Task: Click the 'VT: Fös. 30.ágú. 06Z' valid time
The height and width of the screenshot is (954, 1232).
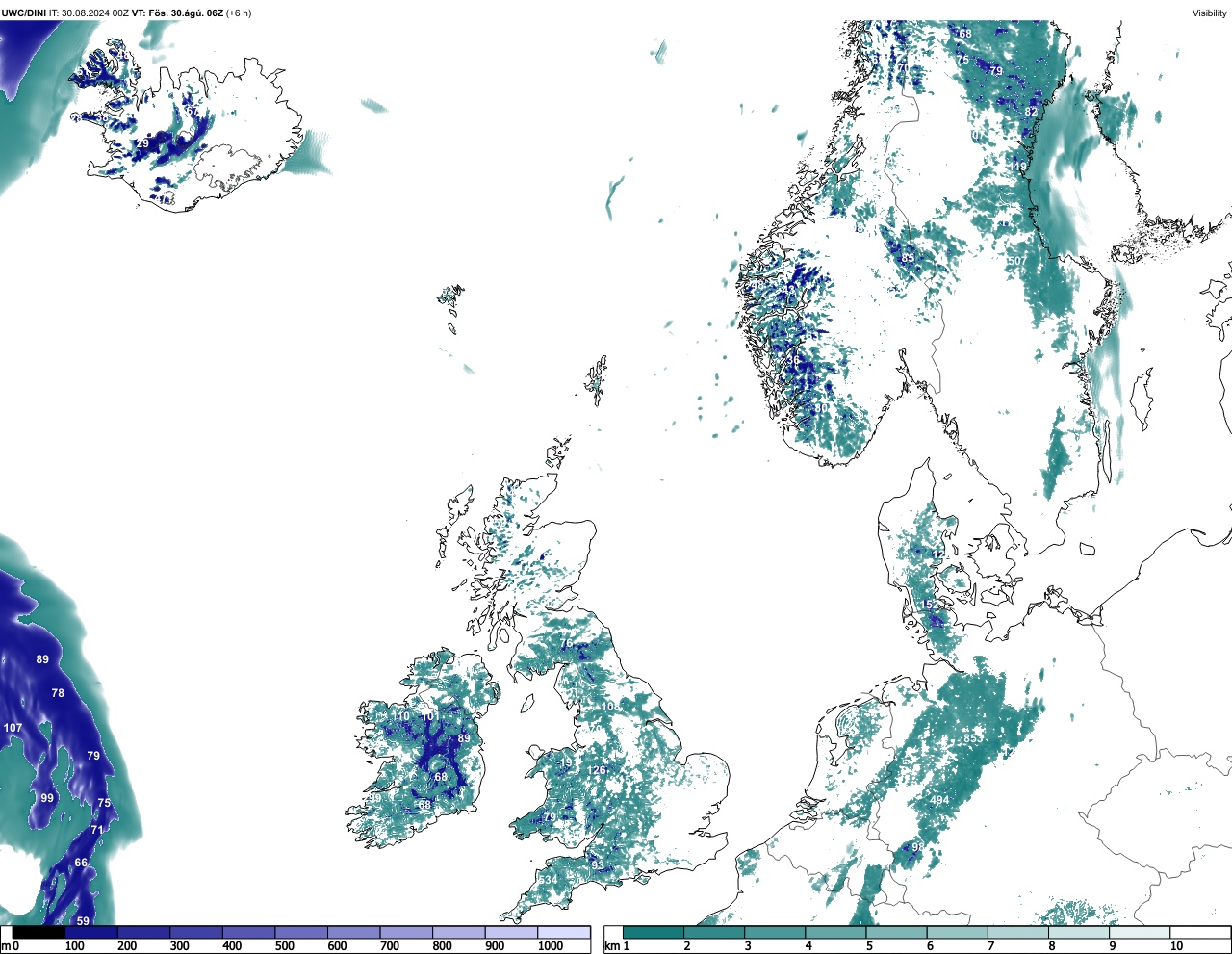Action: (177, 13)
